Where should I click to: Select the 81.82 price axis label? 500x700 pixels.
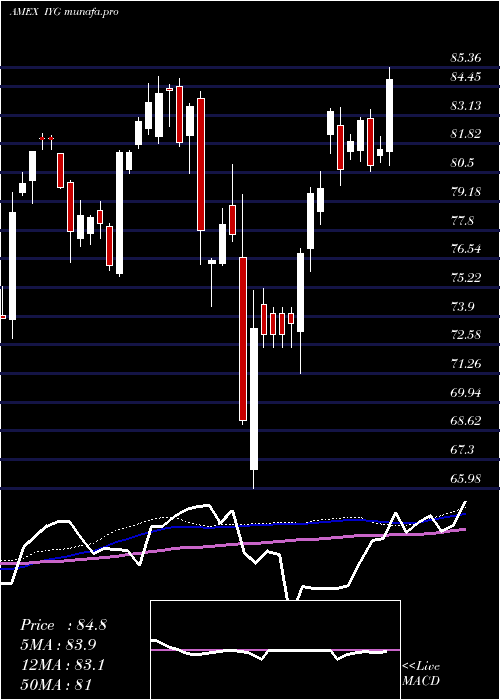tap(466, 134)
